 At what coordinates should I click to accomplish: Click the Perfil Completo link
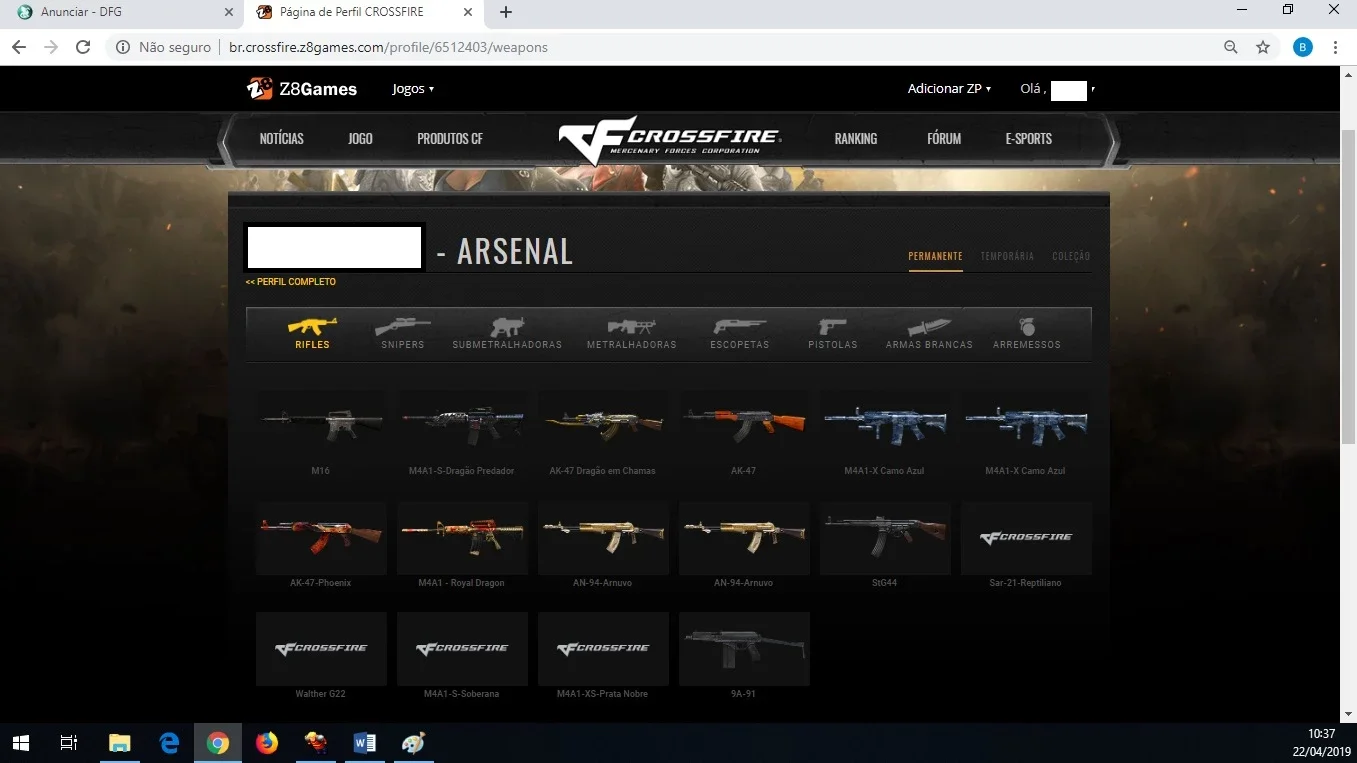[x=291, y=282]
